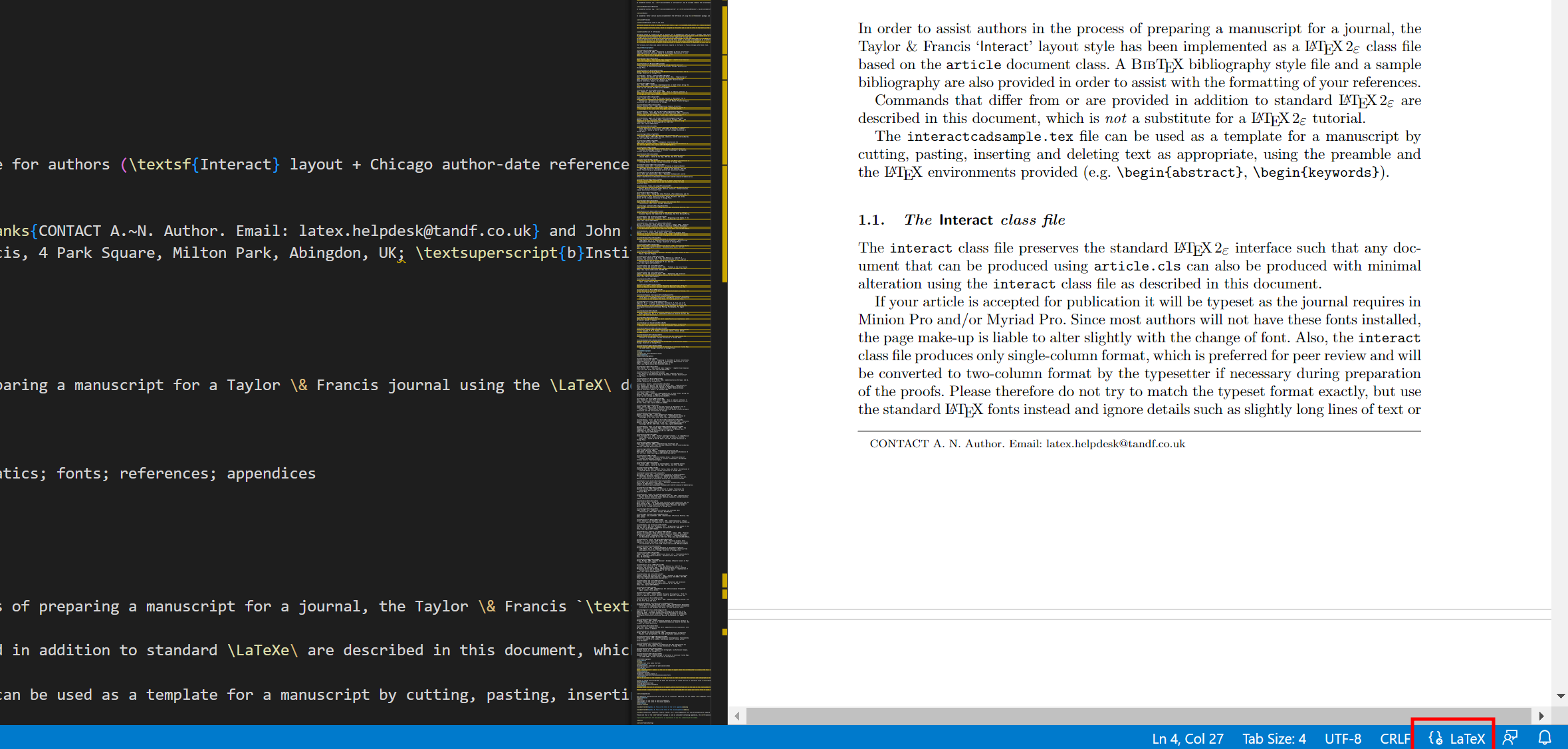Click PDF viewer scroll-left arrow
Screen dimensions: 1568x749
[x=737, y=716]
